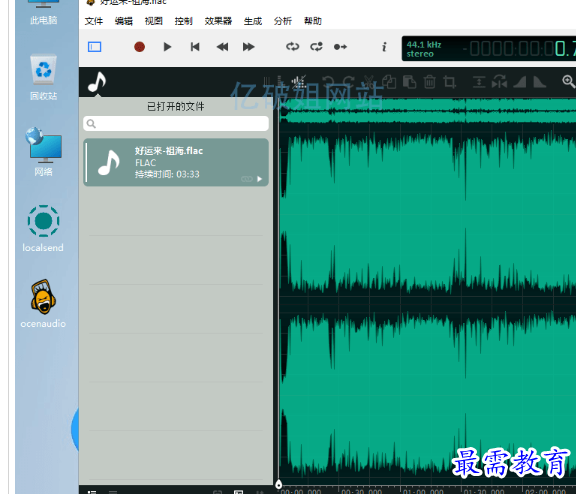This screenshot has width=576, height=494.
Task: Click the fast-forward button
Action: pyautogui.click(x=249, y=47)
